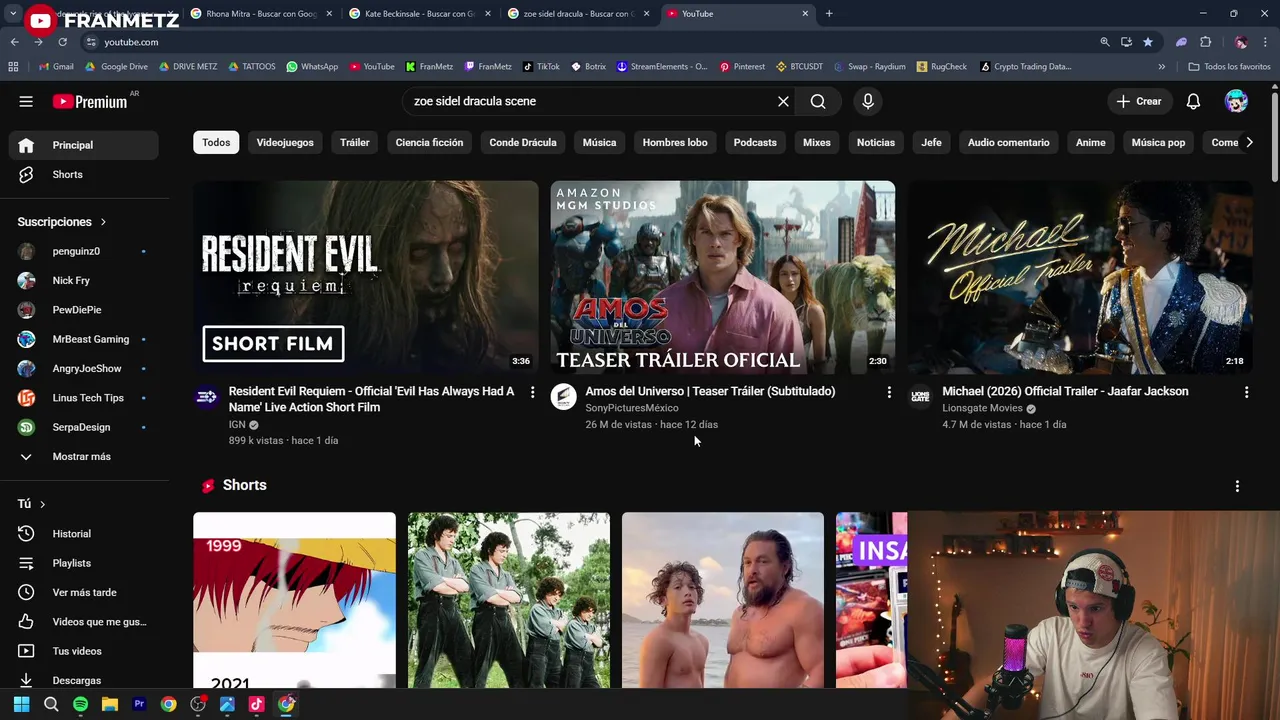Open three-dot menu of Amos del Universo video
This screenshot has width=1280, height=720.
(889, 392)
